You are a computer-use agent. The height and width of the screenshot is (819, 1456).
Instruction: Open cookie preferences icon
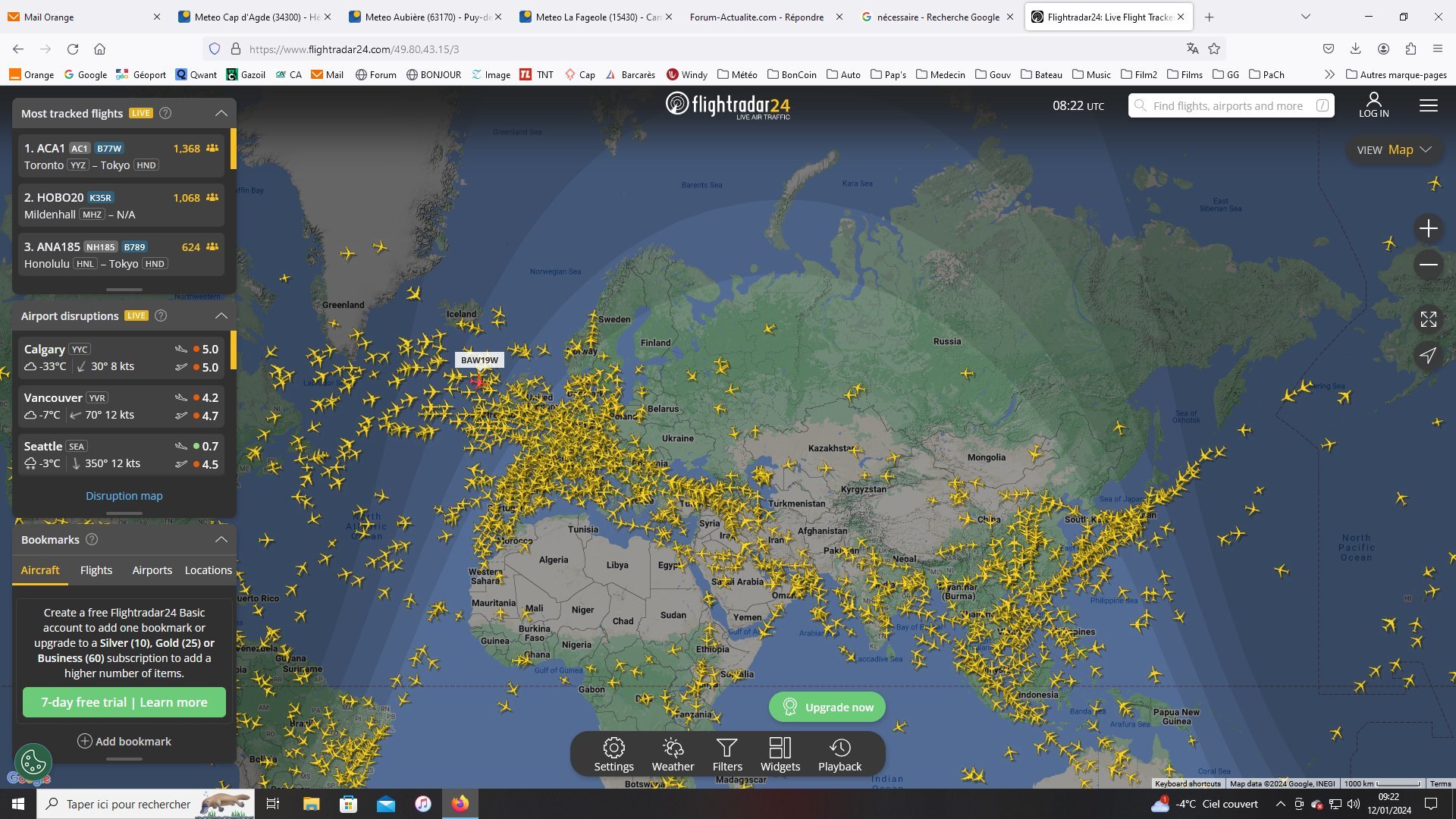point(33,761)
